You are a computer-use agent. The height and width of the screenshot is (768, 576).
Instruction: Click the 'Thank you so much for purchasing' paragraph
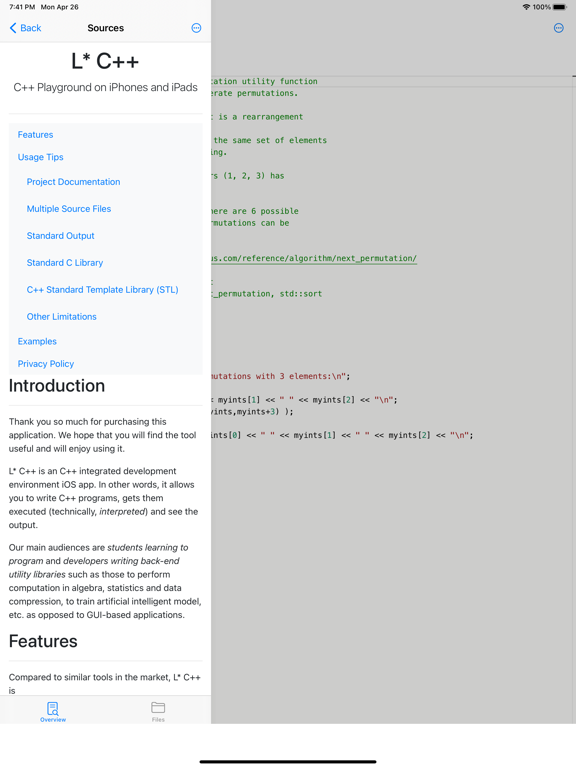click(103, 435)
